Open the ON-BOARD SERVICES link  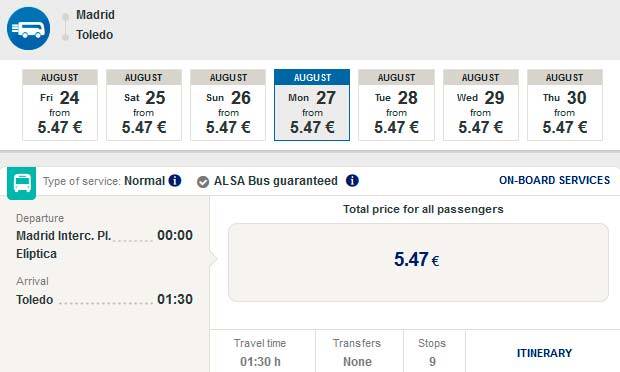pos(554,180)
